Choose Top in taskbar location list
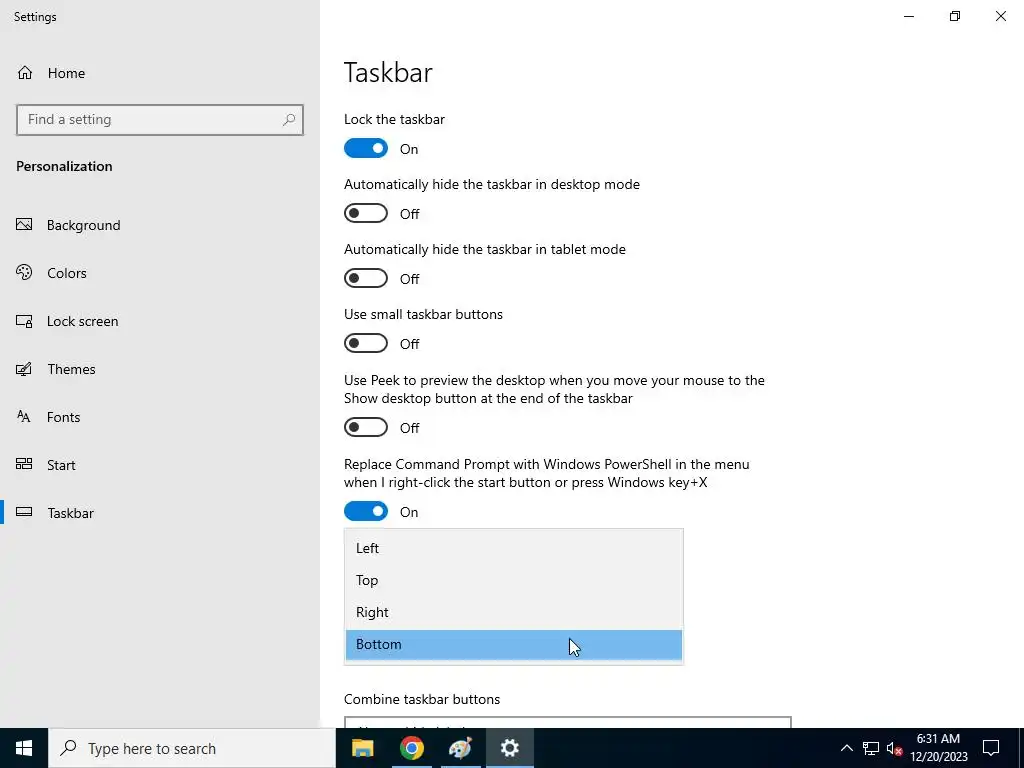Screen dimensions: 1024x768 coord(513,580)
